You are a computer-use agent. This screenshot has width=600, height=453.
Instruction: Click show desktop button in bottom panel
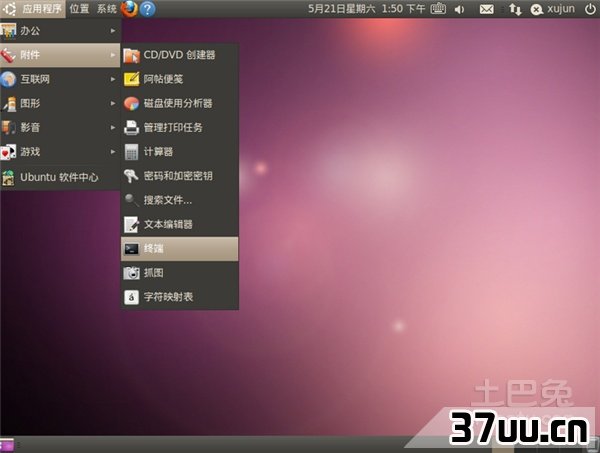(x=7, y=445)
